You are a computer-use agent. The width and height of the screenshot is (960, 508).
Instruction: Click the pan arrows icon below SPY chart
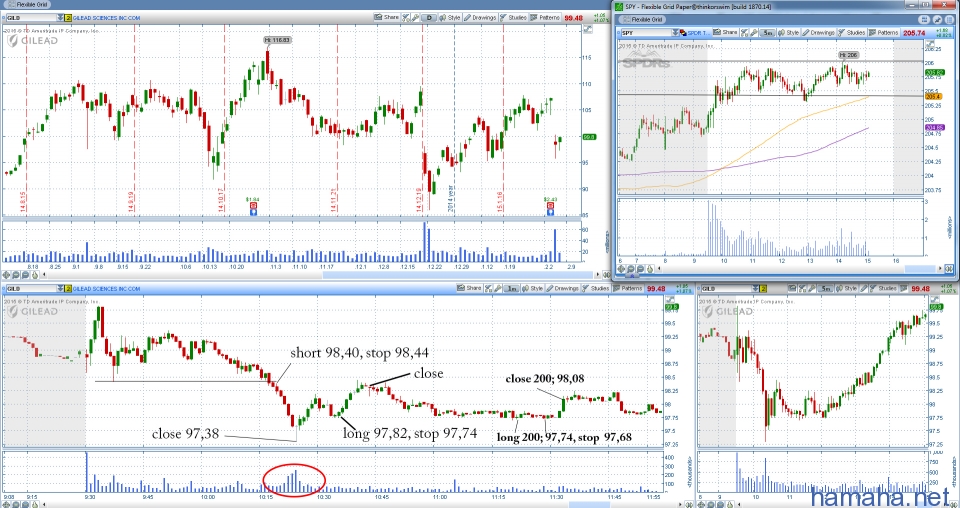(621, 268)
